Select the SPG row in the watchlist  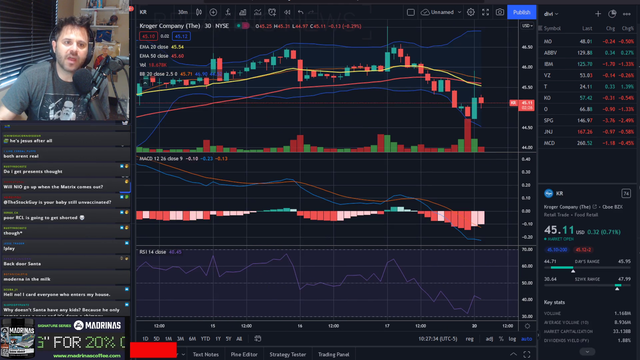tap(589, 120)
